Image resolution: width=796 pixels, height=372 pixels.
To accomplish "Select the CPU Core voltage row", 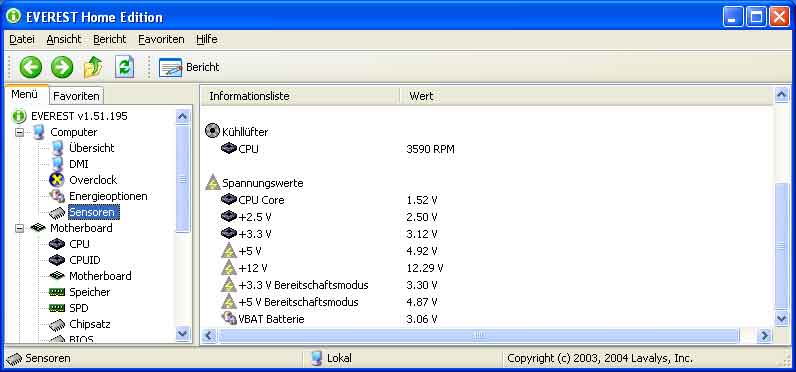I will tap(487, 200).
